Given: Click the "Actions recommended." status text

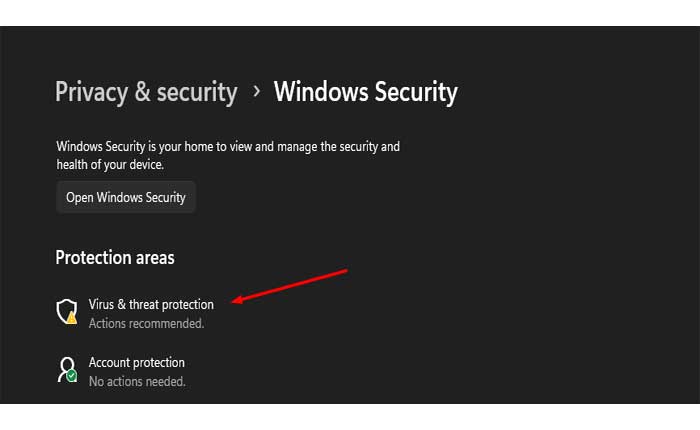Looking at the screenshot, I should 146,324.
